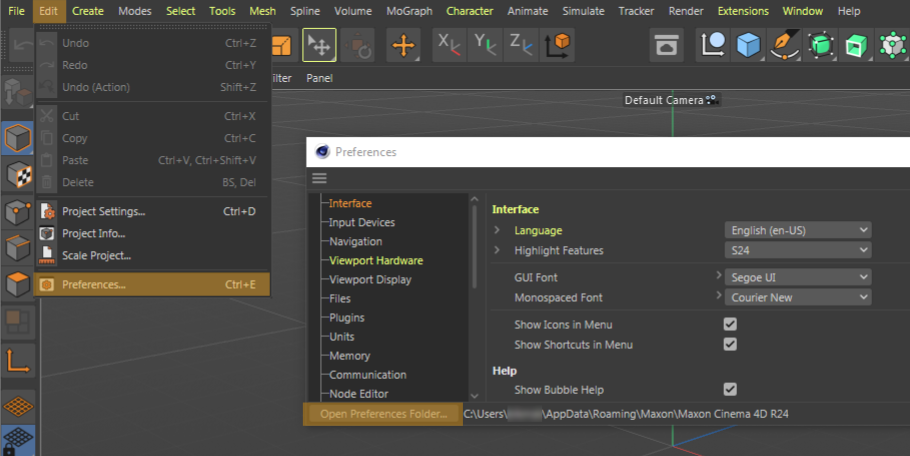The width and height of the screenshot is (910, 456).
Task: Open the viewport Panel menu
Action: pos(319,78)
